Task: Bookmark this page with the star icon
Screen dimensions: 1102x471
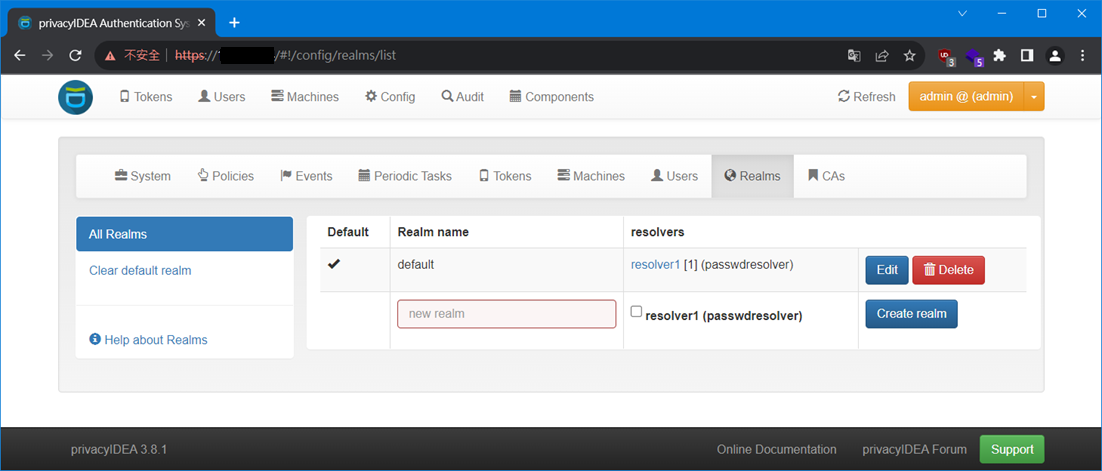Action: (x=909, y=56)
